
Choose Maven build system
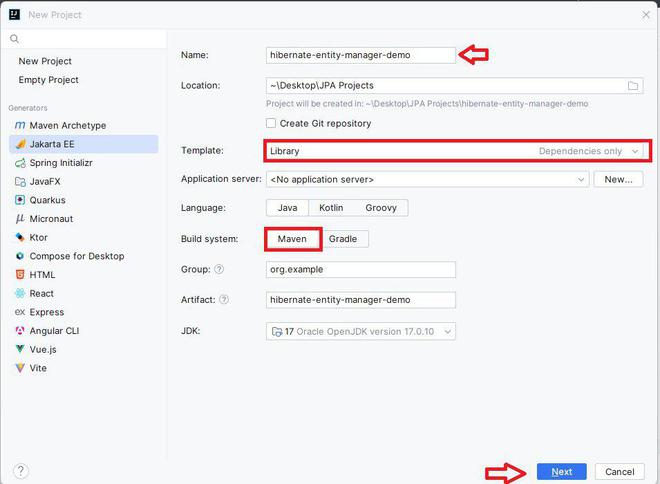pos(292,239)
